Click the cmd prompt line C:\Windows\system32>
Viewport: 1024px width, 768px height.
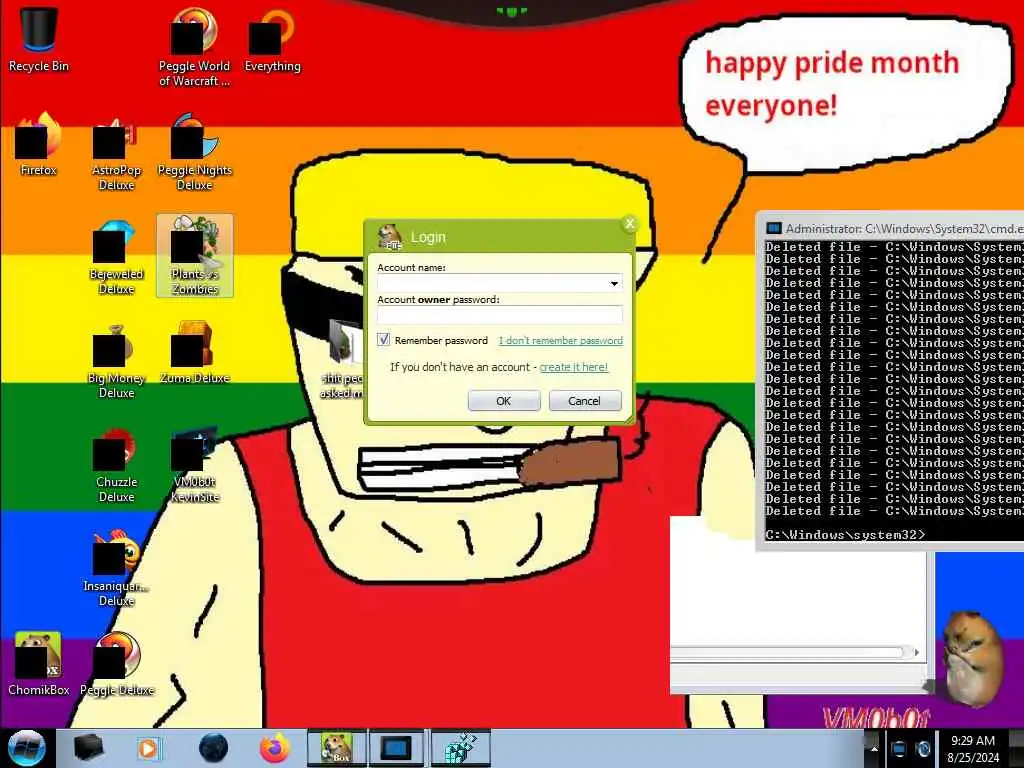[x=845, y=535]
